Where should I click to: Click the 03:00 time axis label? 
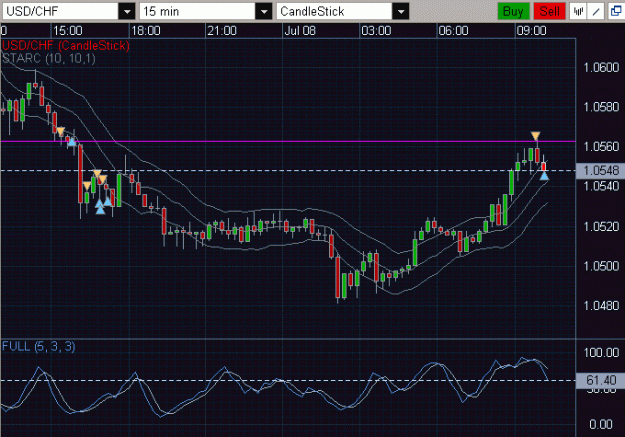(376, 31)
